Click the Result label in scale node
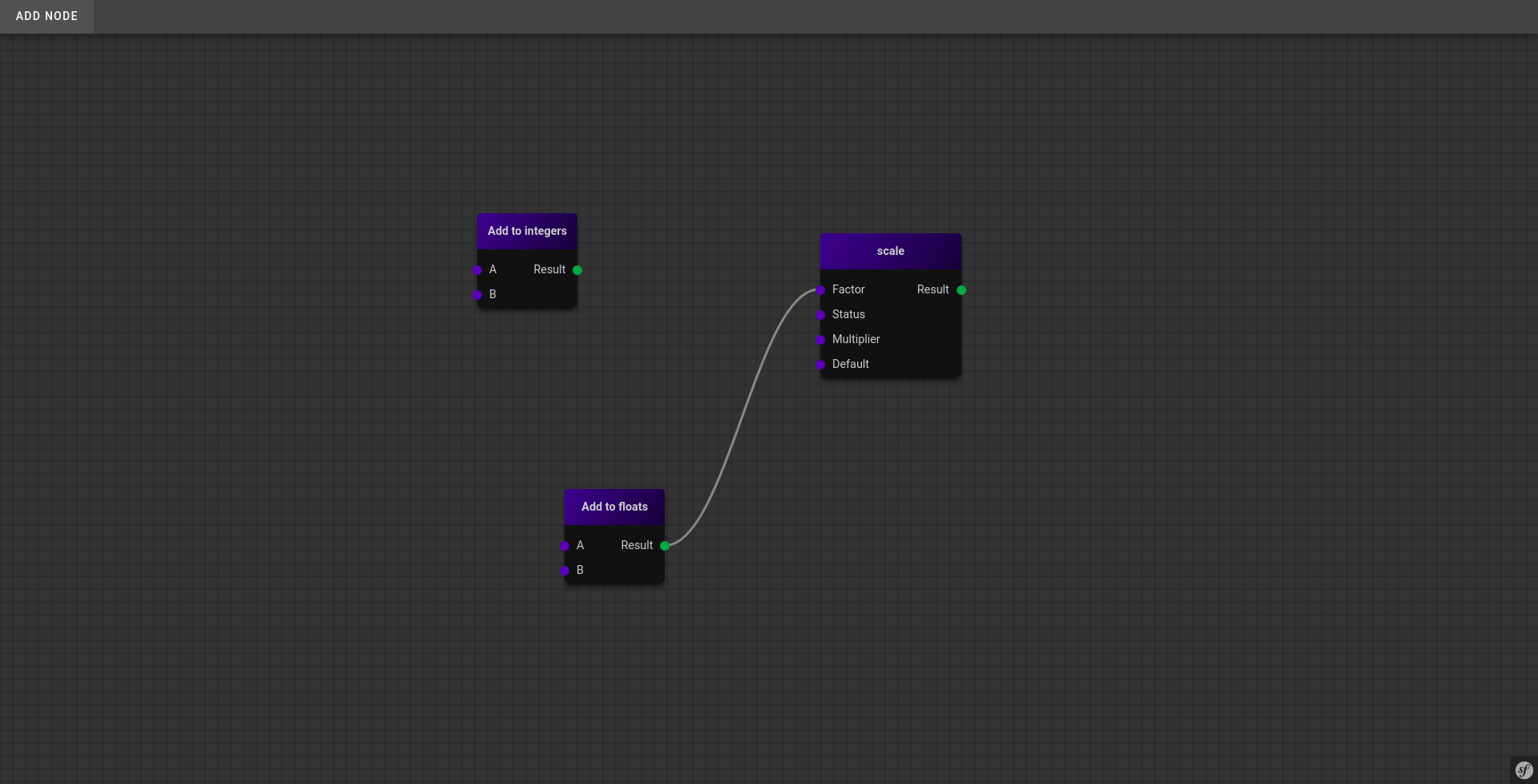The image size is (1538, 784). click(x=933, y=289)
